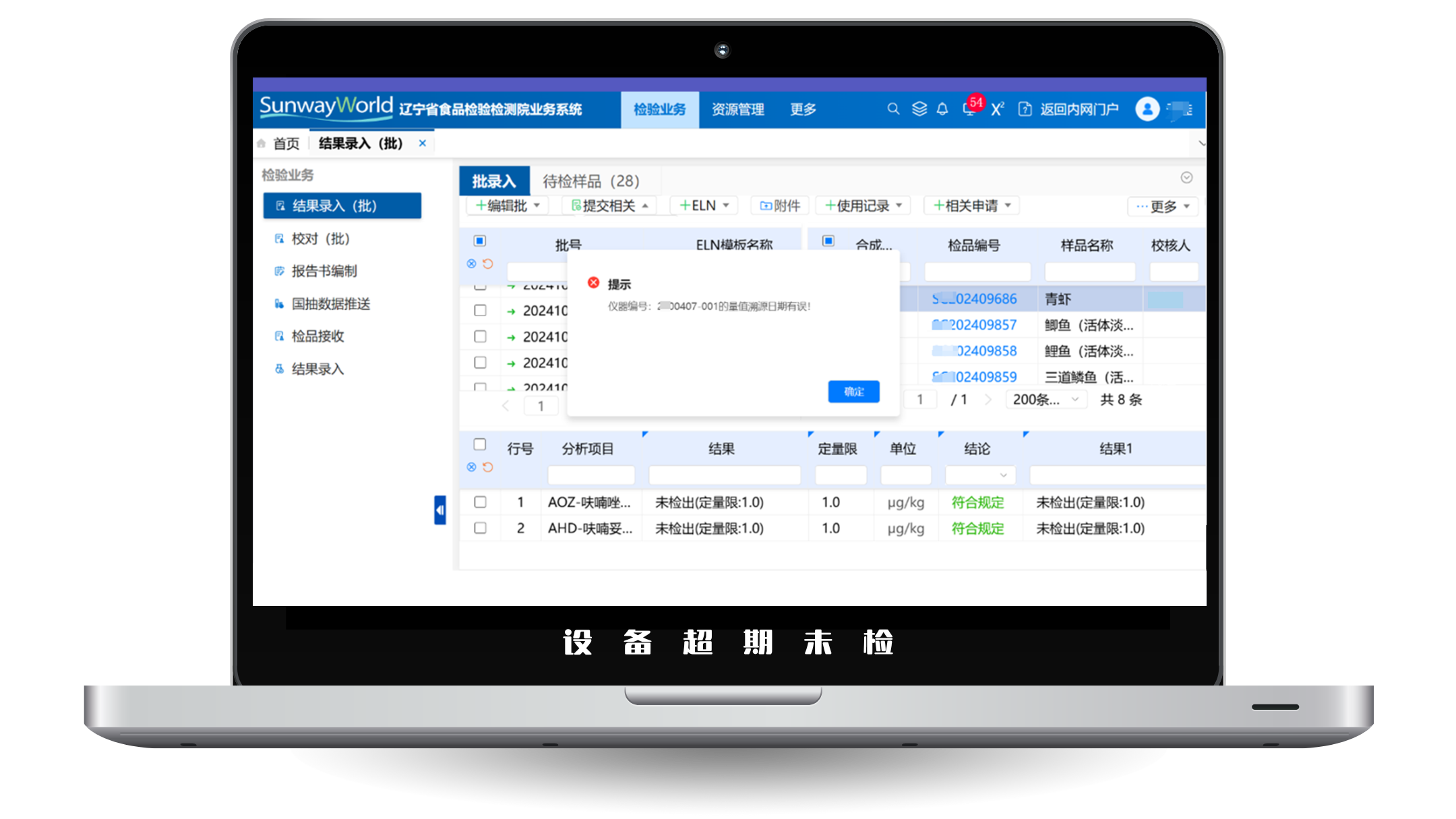Screen dimensions: 1456x819
Task: Click the search magnifier icon in header
Action: click(893, 109)
